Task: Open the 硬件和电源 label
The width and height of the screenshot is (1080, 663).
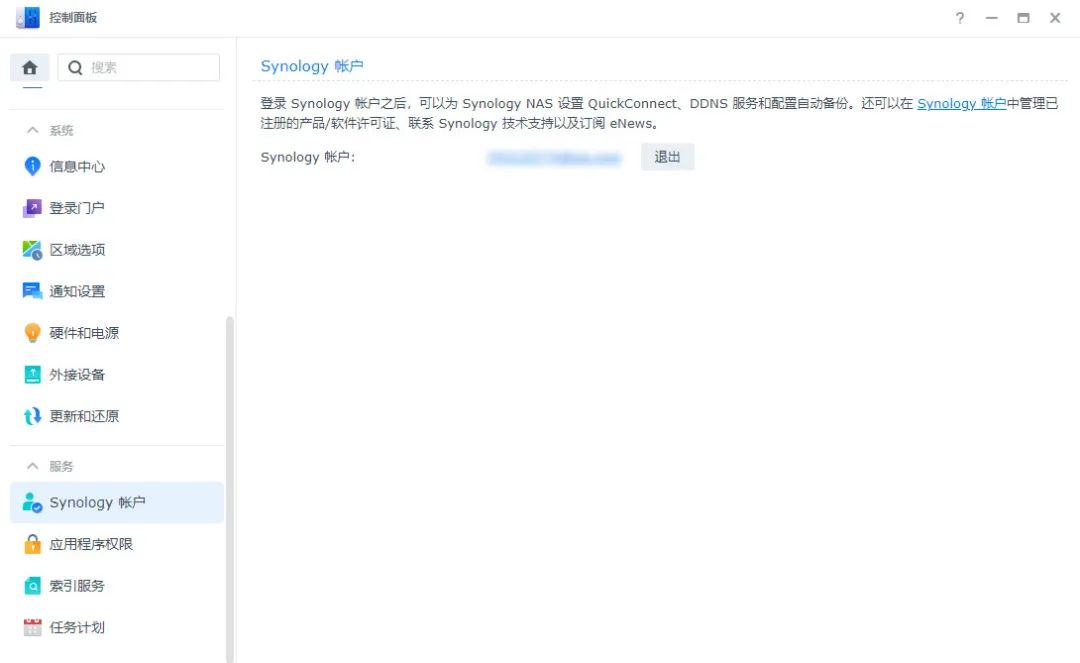Action: tap(84, 333)
